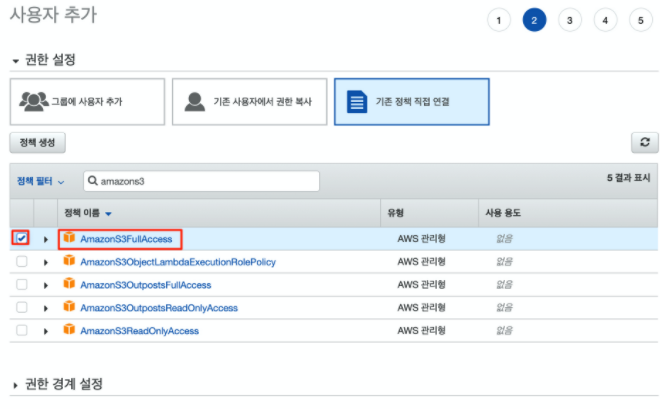Click the search magnifier icon in filter box

coord(93,181)
